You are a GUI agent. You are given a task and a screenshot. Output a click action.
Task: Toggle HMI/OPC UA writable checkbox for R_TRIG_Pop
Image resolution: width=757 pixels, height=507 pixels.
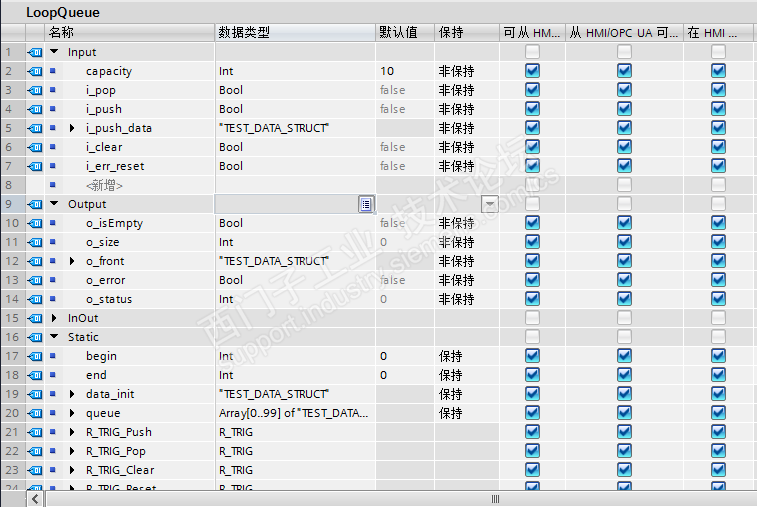click(x=624, y=451)
